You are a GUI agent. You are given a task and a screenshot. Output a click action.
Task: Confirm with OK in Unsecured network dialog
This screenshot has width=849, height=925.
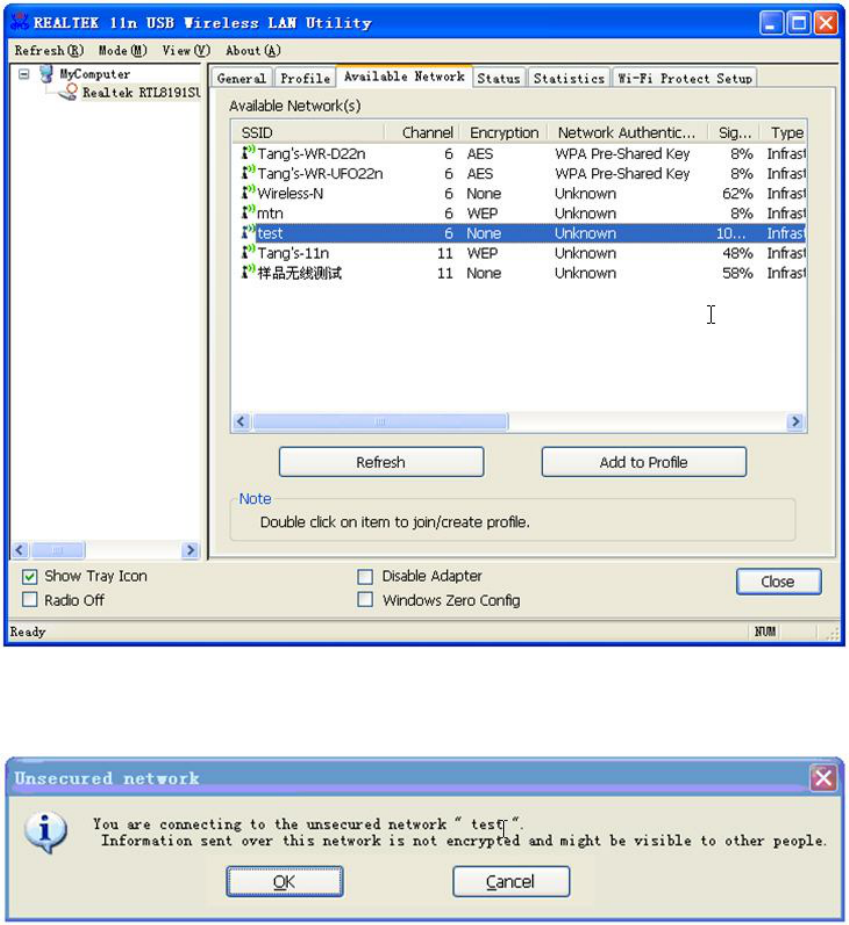(x=284, y=882)
